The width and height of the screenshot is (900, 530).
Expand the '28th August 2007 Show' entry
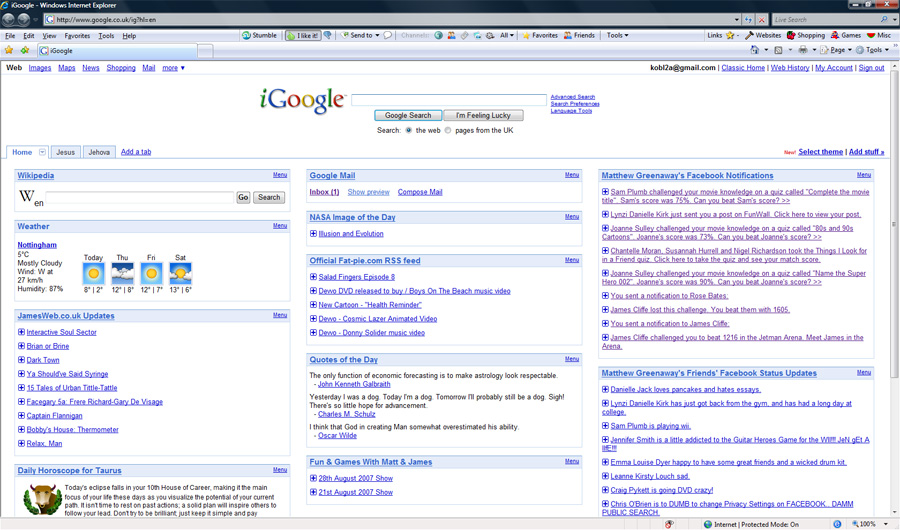coord(313,478)
